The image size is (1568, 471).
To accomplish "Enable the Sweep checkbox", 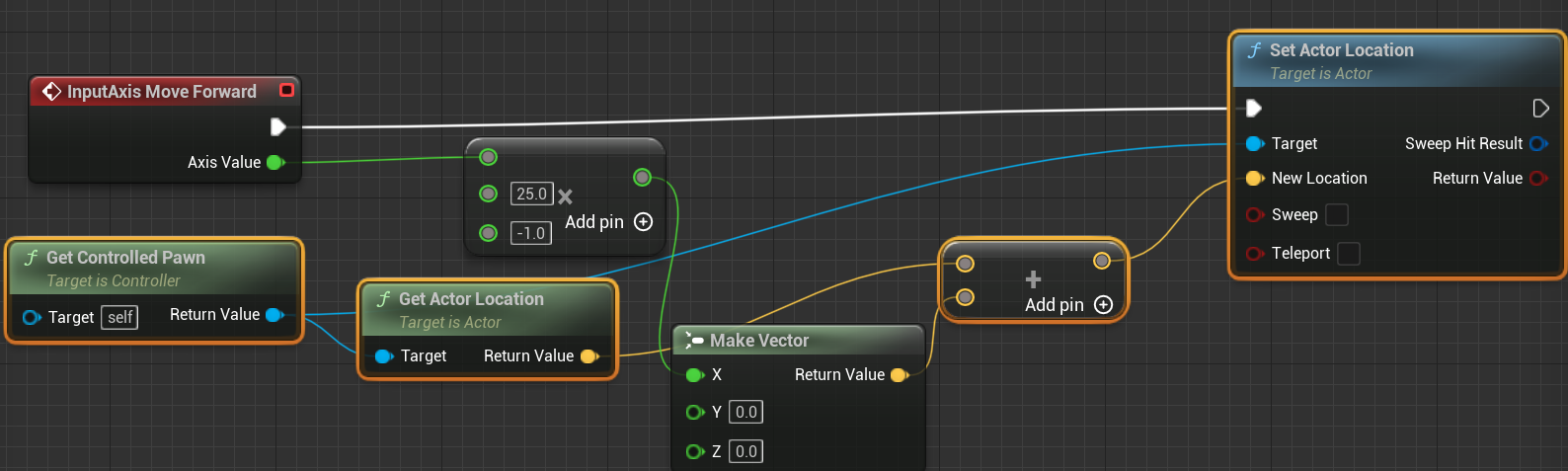I will tap(1336, 214).
